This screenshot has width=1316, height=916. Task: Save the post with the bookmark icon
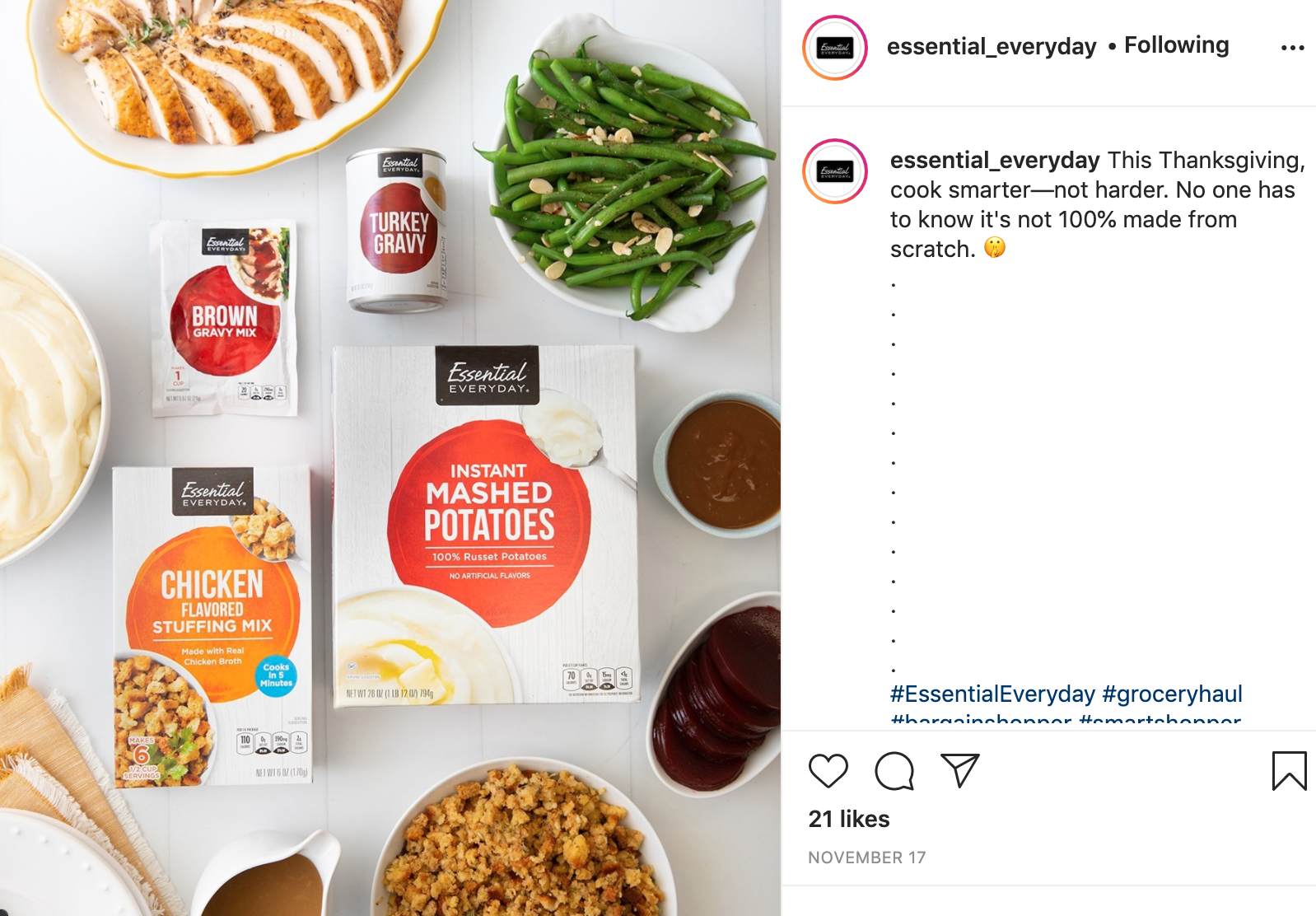(x=1289, y=771)
